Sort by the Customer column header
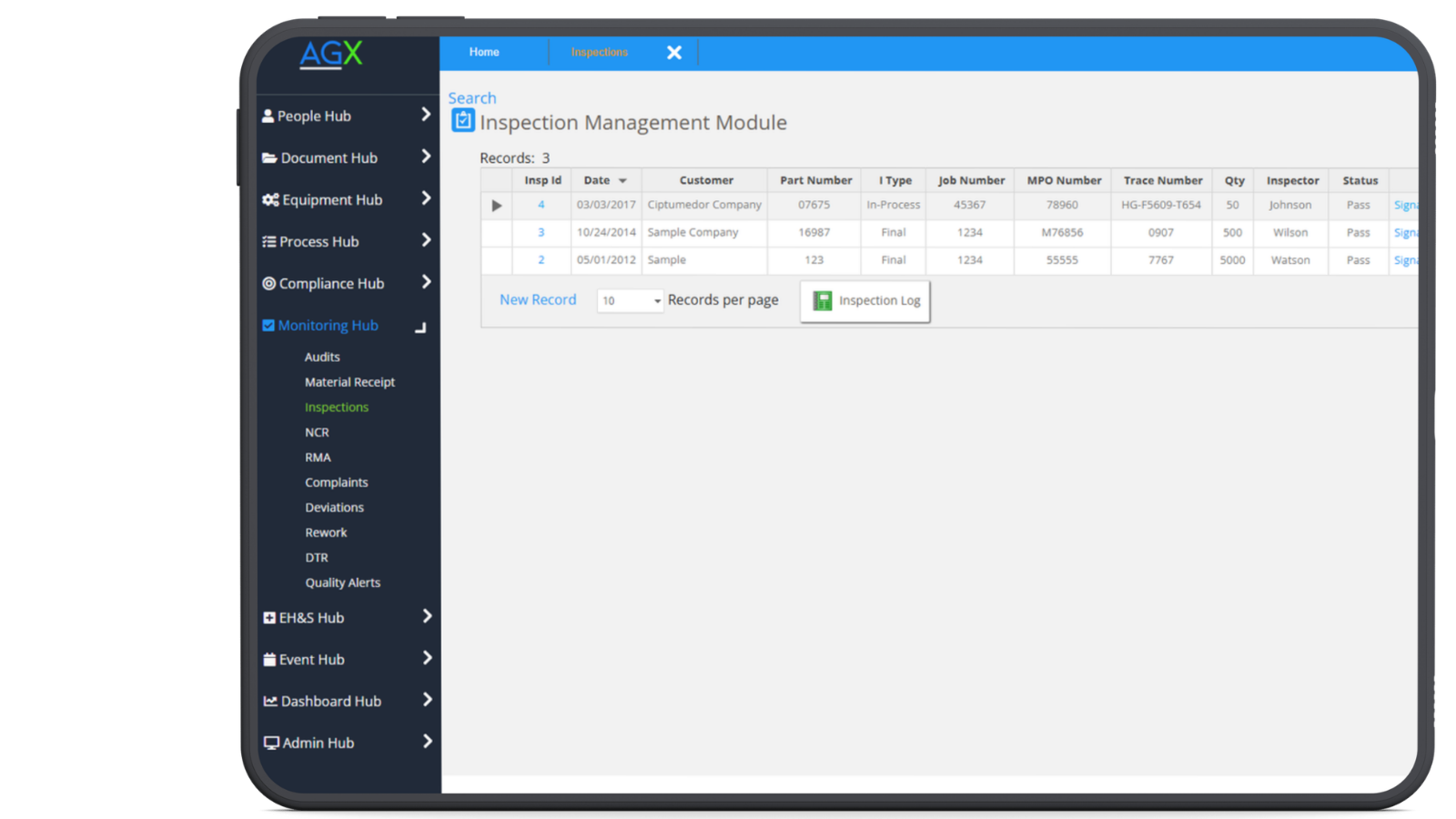Screen dimensions: 1456x819 click(706, 180)
